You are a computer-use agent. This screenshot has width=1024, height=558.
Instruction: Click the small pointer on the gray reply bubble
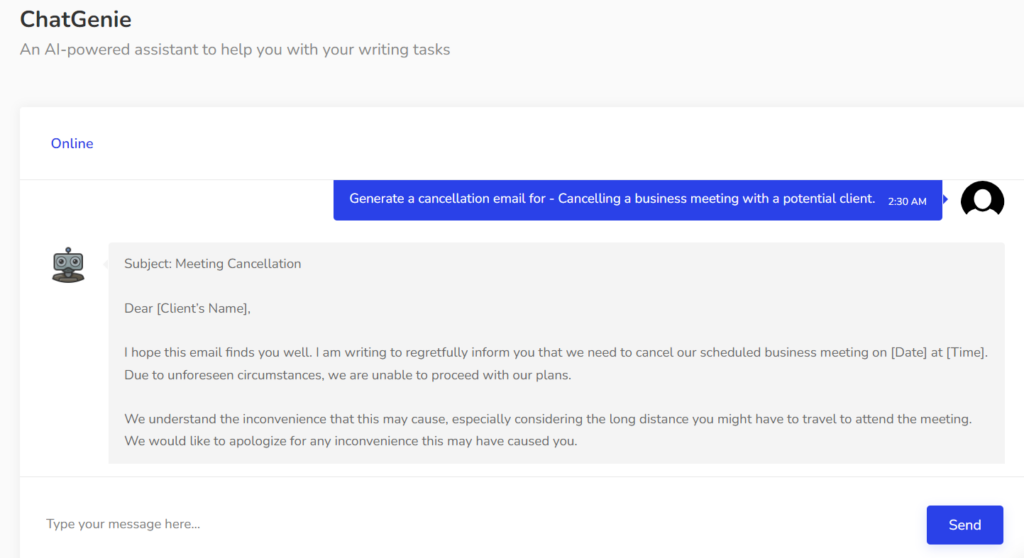[106, 264]
